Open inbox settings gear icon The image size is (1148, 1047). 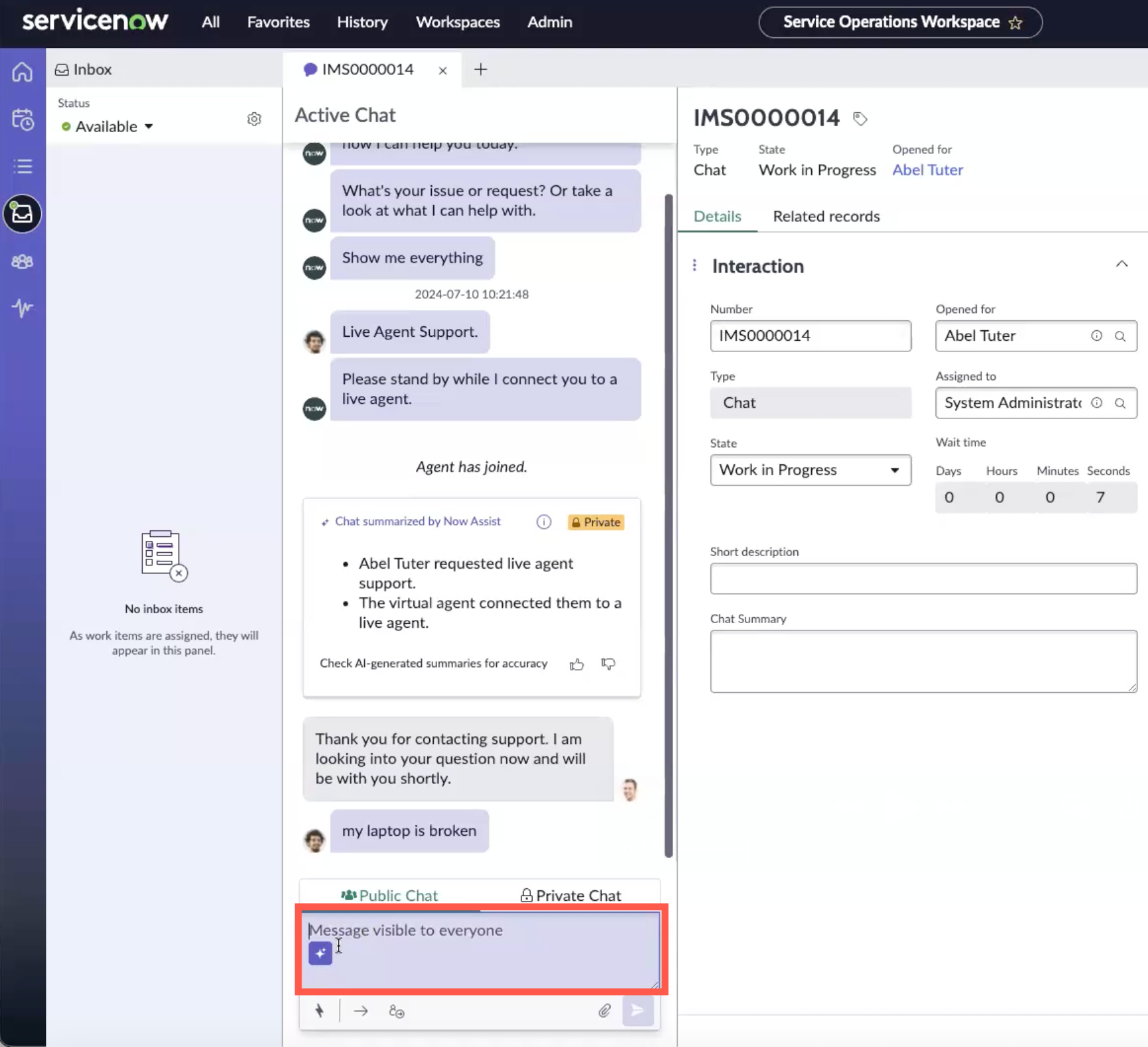254,119
